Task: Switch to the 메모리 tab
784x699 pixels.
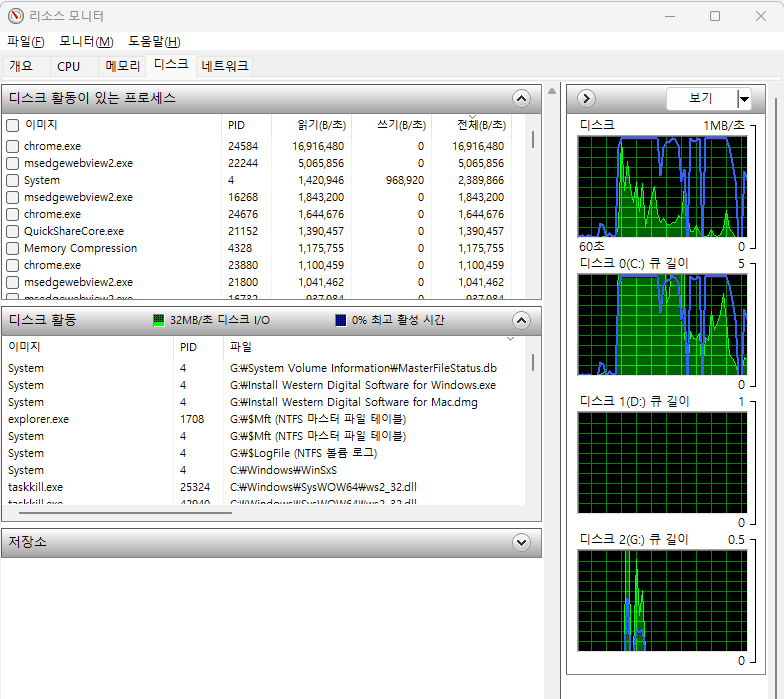Action: (x=122, y=66)
